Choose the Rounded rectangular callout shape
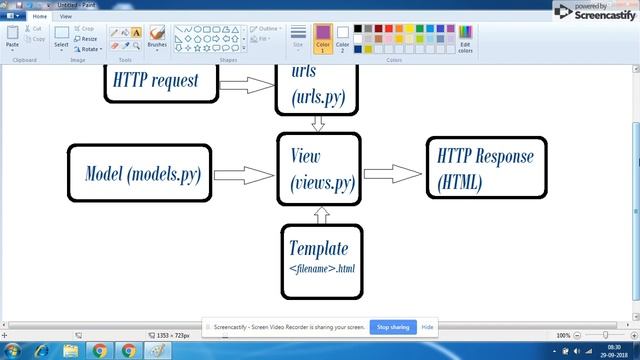 click(x=216, y=48)
